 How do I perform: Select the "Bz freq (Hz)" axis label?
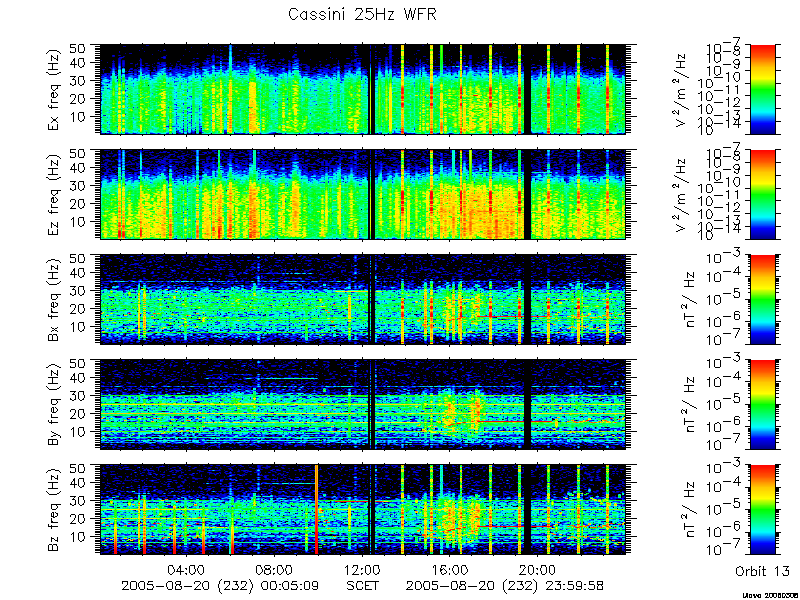pos(55,510)
